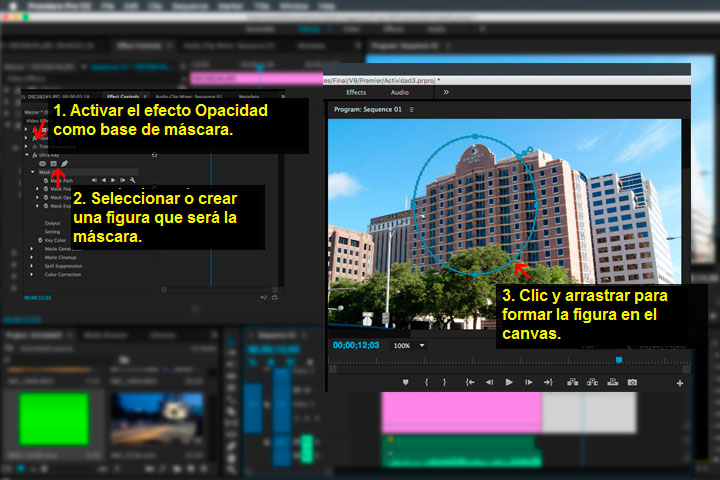Viewport: 720px width, 480px height.
Task: Expand the Mask Opacity property
Action: (x=37, y=197)
